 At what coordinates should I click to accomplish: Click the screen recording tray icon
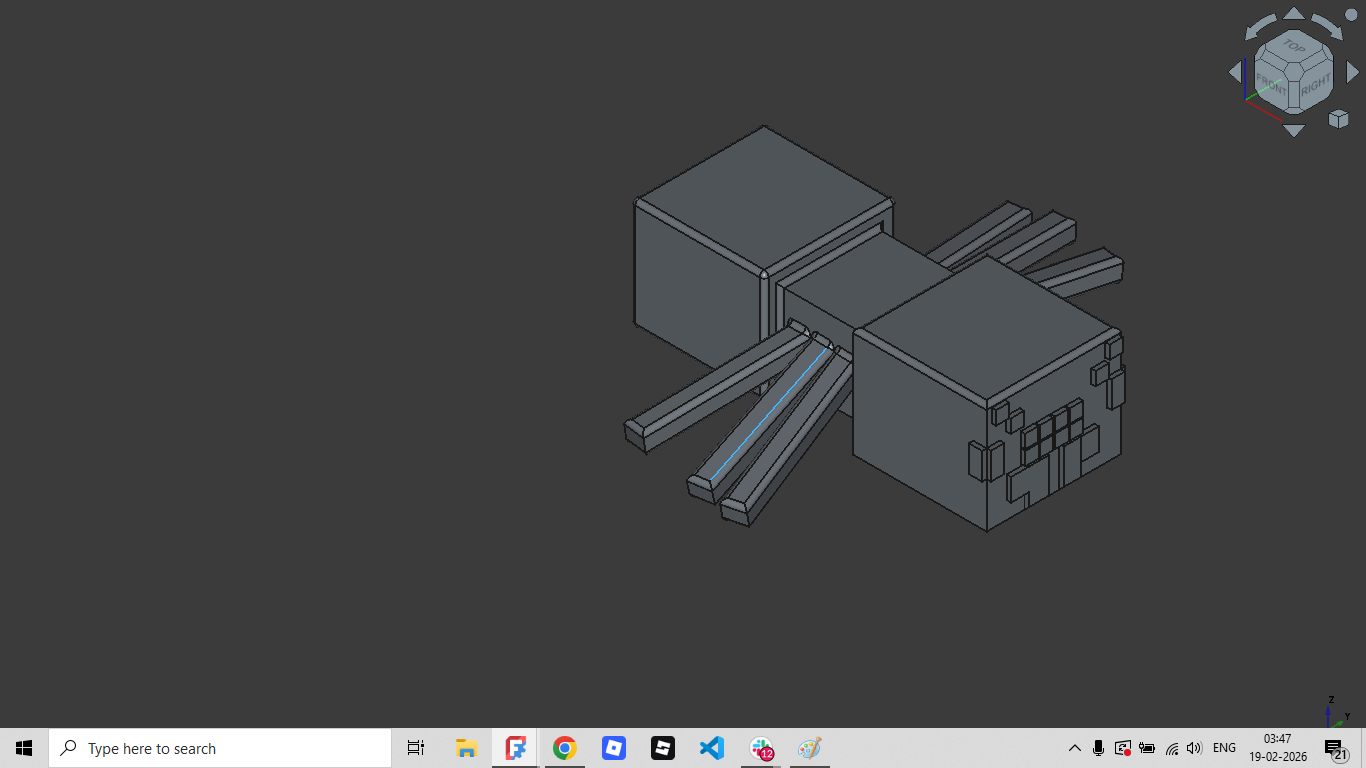click(1123, 748)
